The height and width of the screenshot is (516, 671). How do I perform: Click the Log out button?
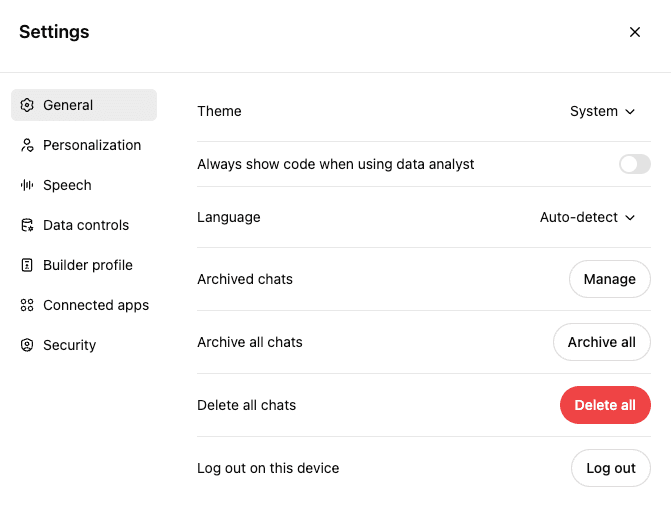610,468
